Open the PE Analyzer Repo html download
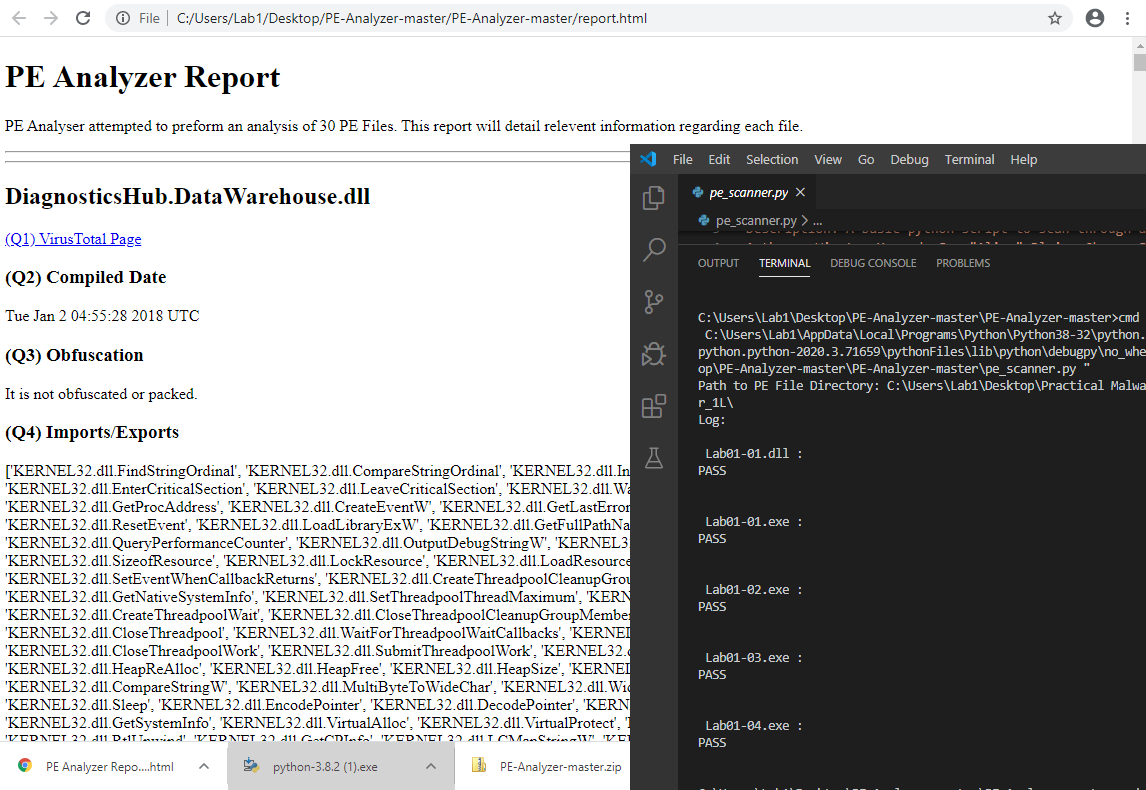1146x790 pixels. (110, 767)
